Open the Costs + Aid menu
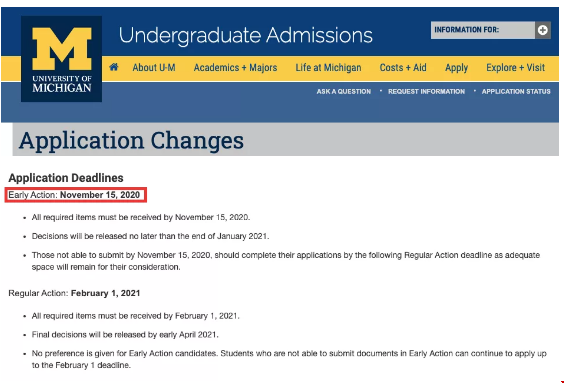This screenshot has height=383, width=564. (403, 68)
